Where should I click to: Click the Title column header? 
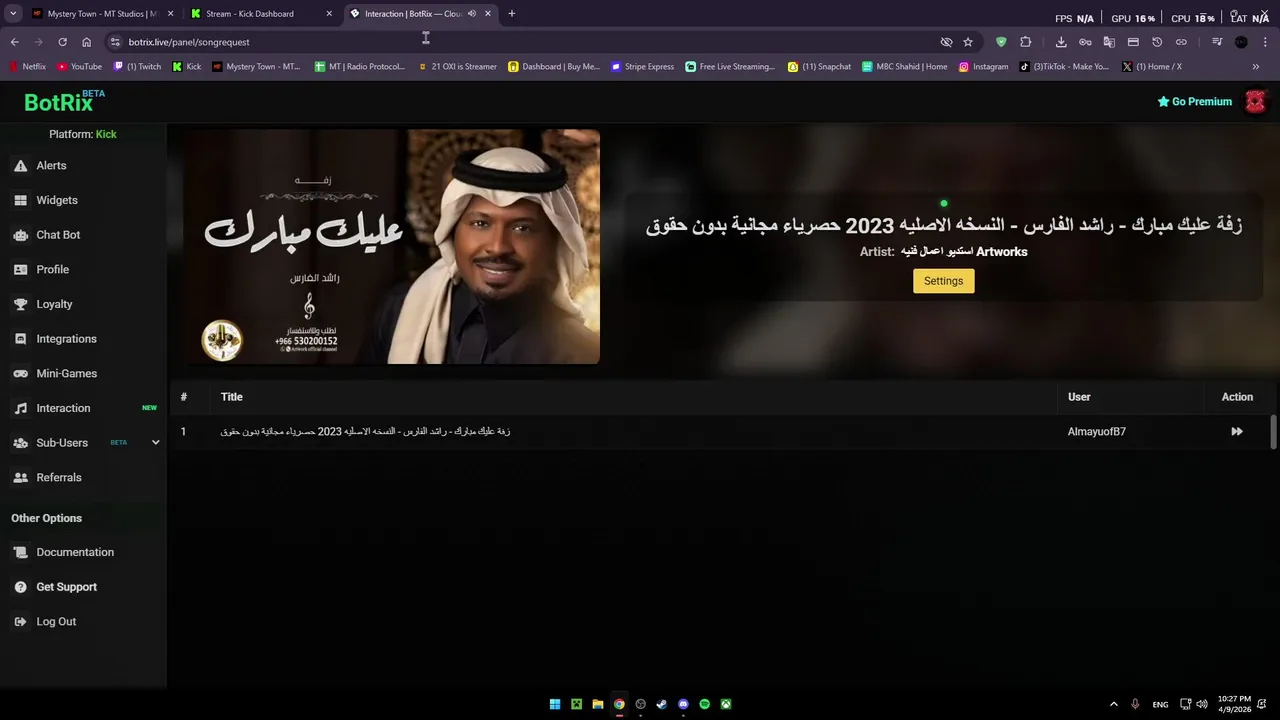(x=231, y=397)
